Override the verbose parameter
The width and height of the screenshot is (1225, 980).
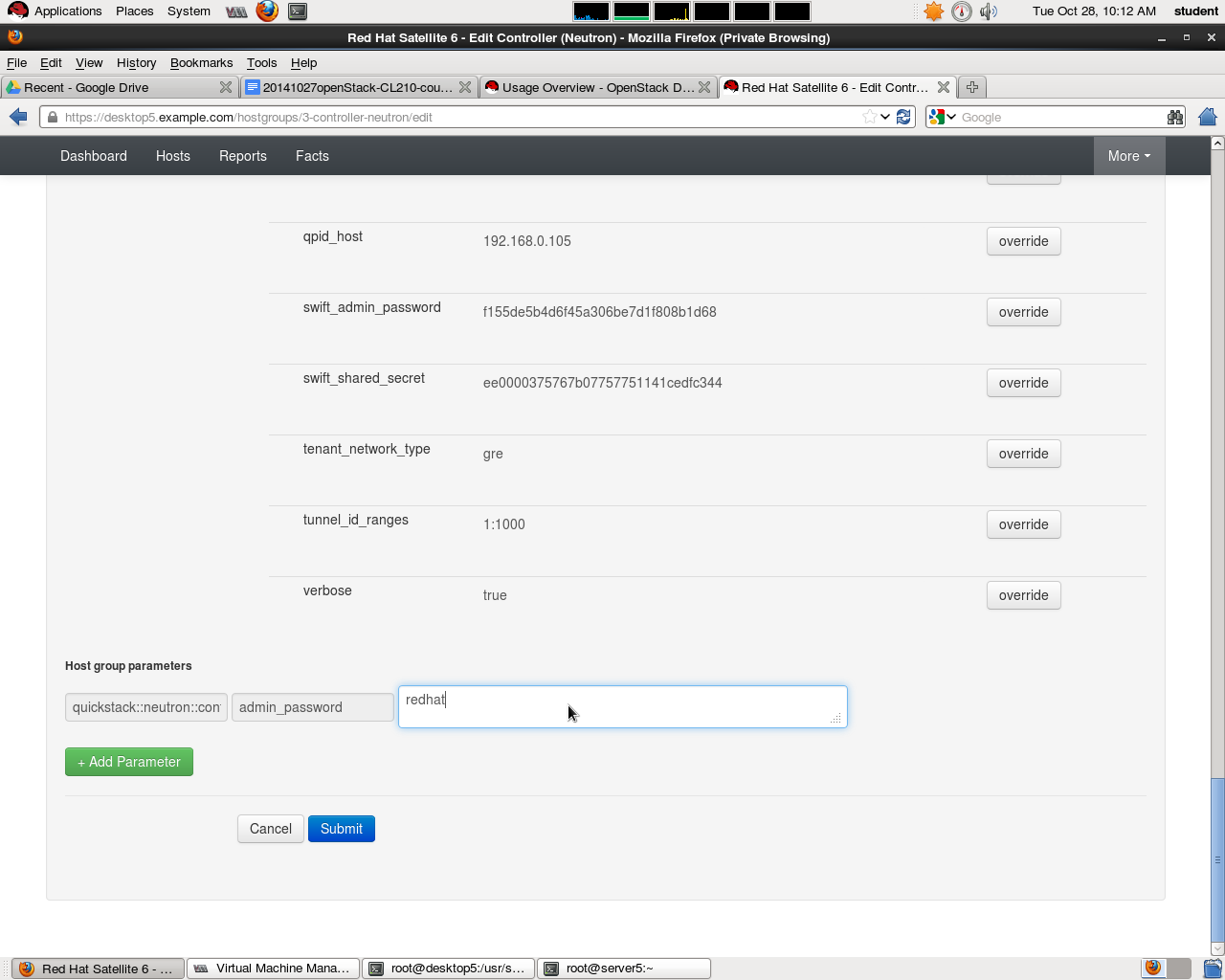[1024, 595]
